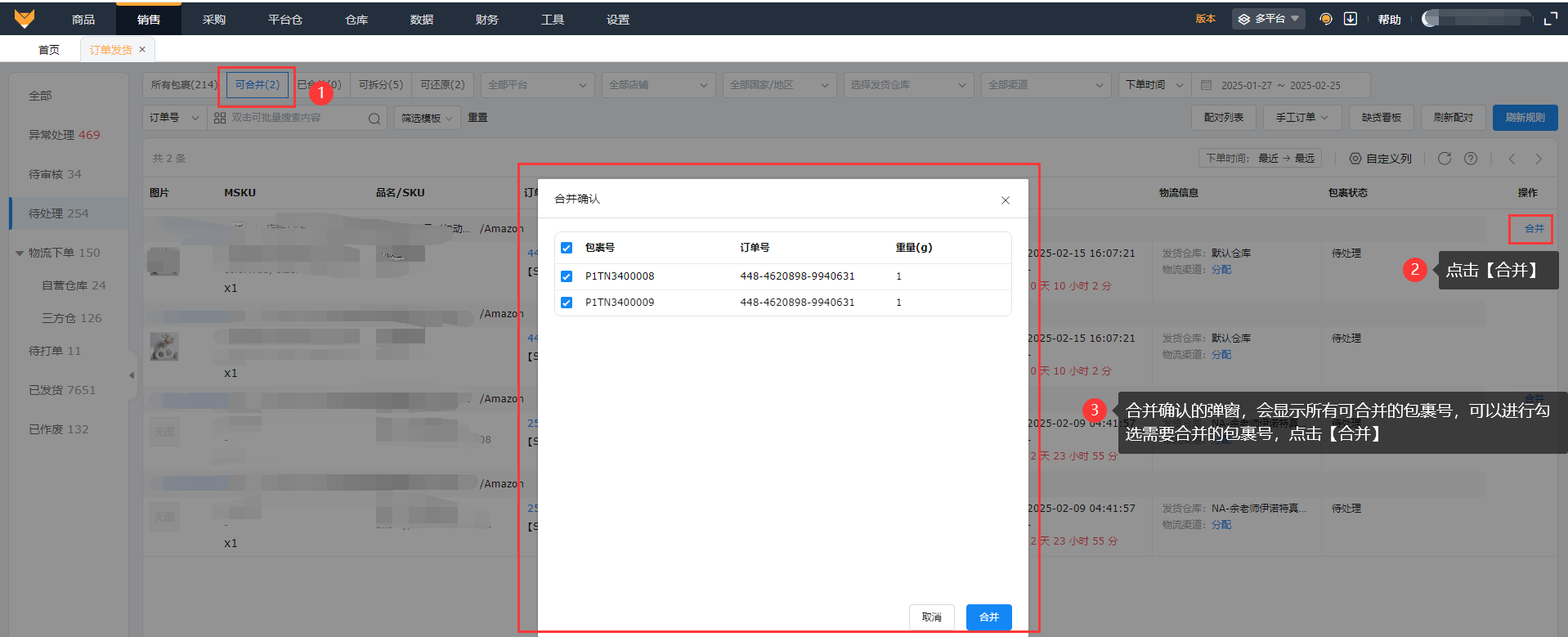Viewport: 1568px width, 637px height.
Task: Select the 可拆分(5) filter tab
Action: click(x=381, y=85)
